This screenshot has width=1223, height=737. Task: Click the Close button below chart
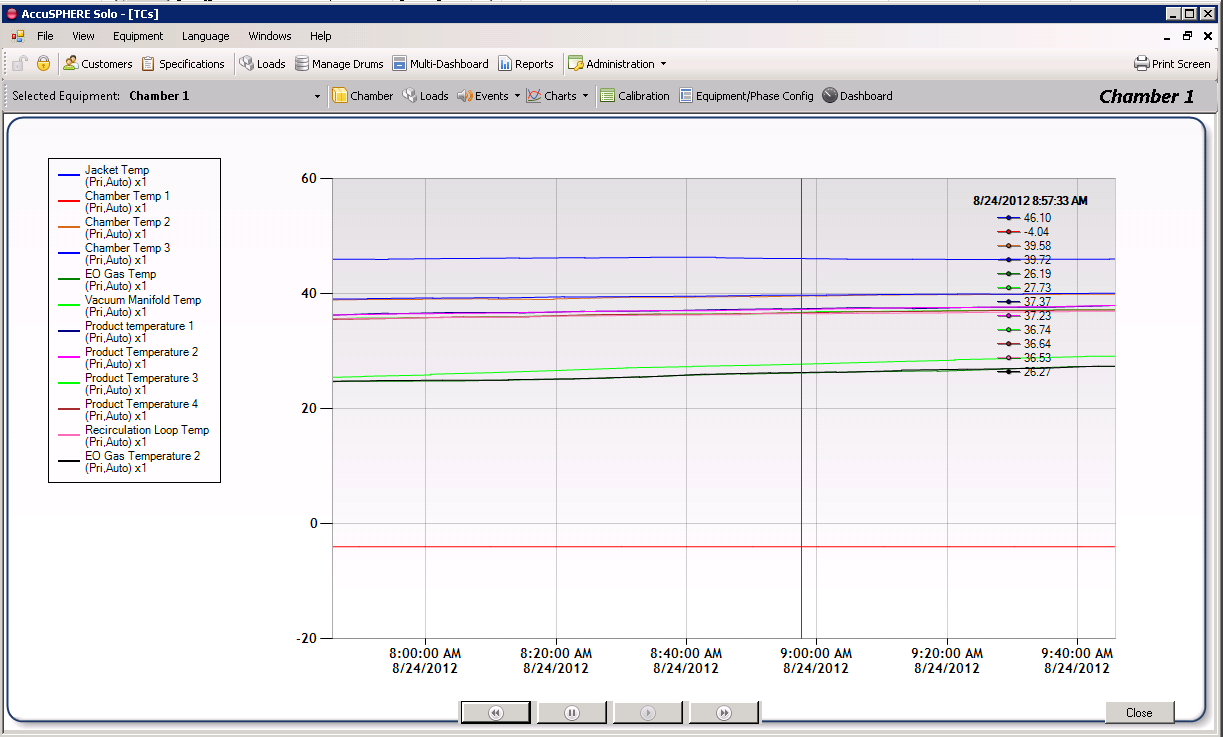tap(1139, 713)
